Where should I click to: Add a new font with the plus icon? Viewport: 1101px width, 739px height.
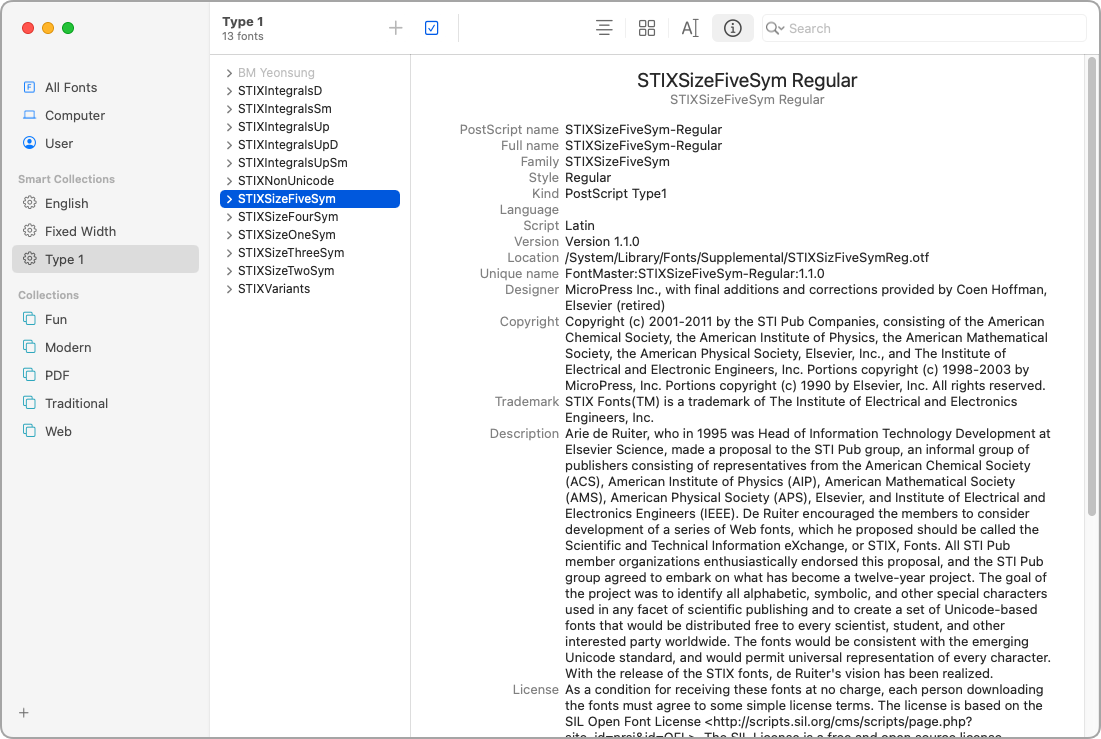pyautogui.click(x=394, y=28)
